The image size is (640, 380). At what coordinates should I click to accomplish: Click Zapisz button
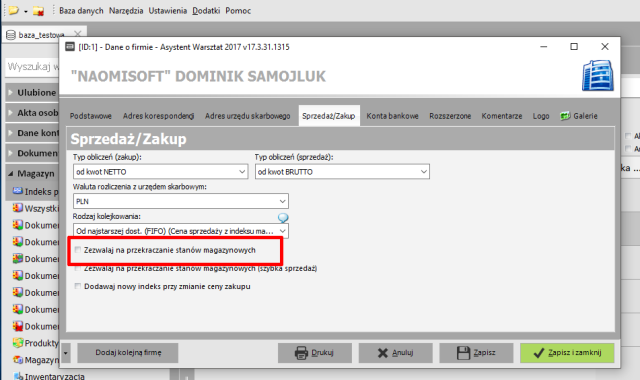[x=476, y=353]
